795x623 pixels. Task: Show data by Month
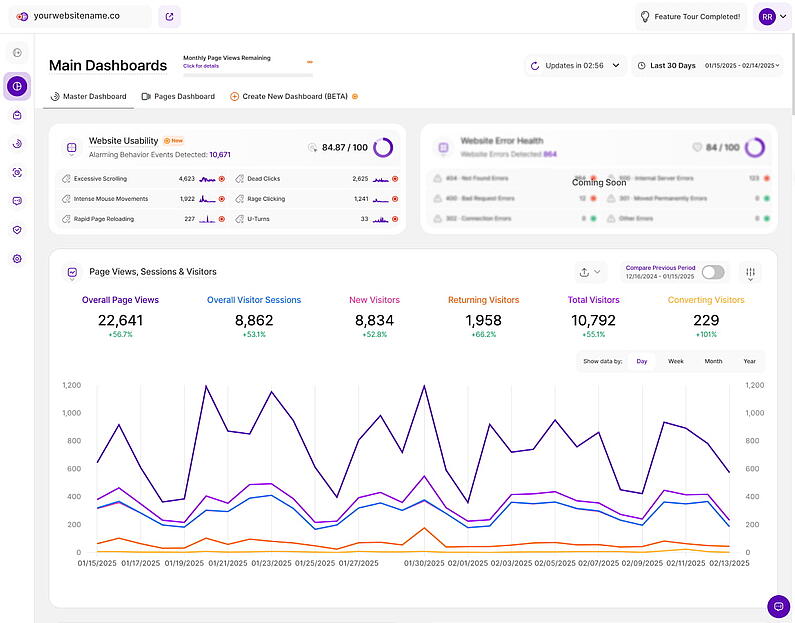pyautogui.click(x=713, y=361)
